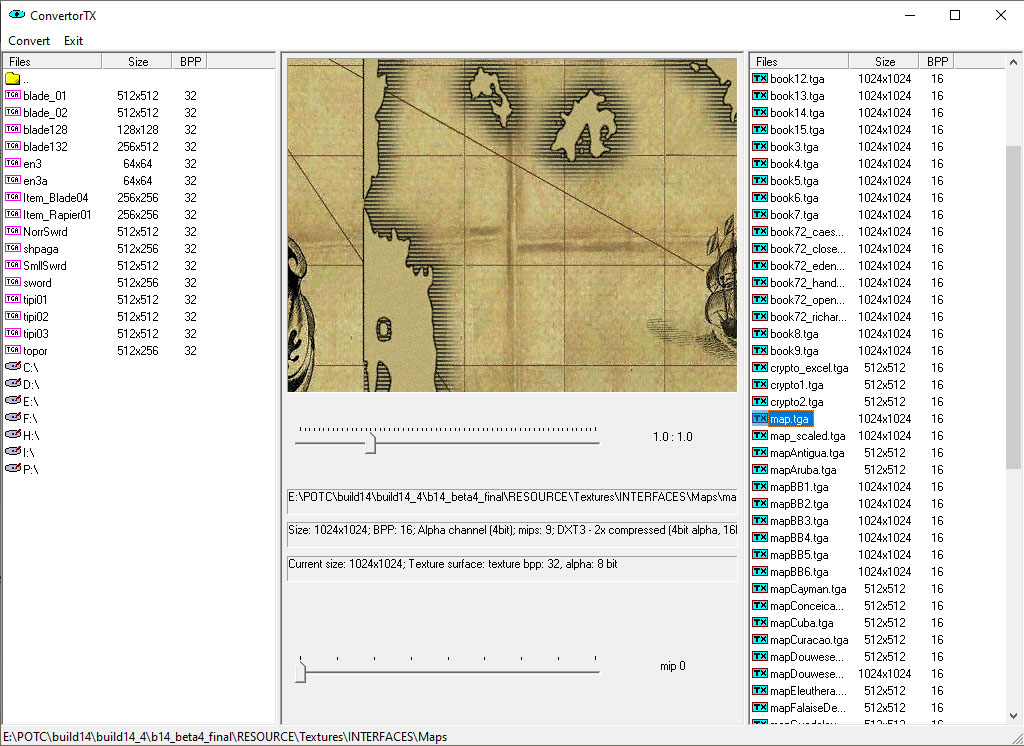The image size is (1024, 746).
Task: Click the map texture preview image
Action: 512,225
